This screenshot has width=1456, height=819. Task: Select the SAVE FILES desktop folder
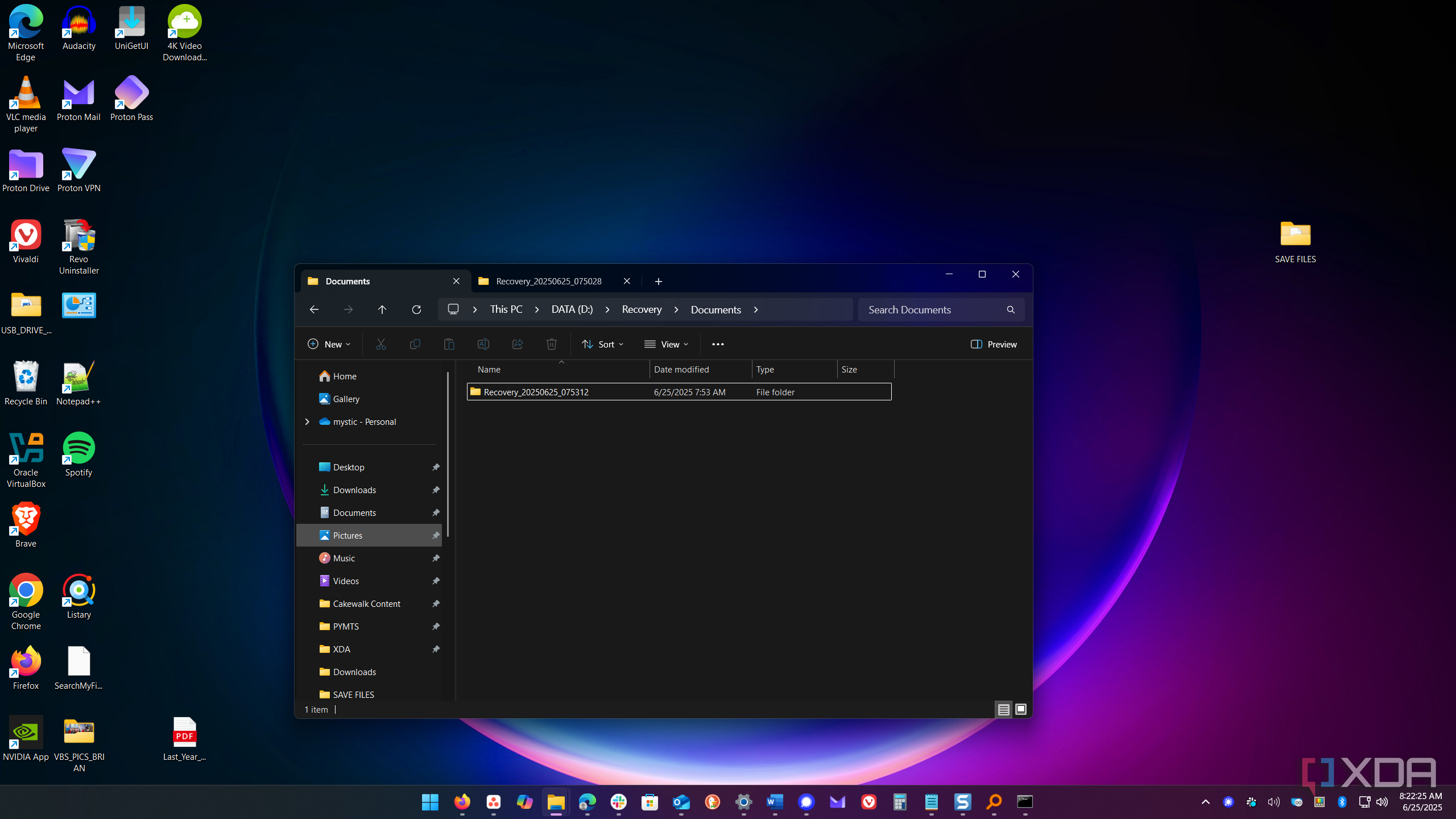(1295, 242)
